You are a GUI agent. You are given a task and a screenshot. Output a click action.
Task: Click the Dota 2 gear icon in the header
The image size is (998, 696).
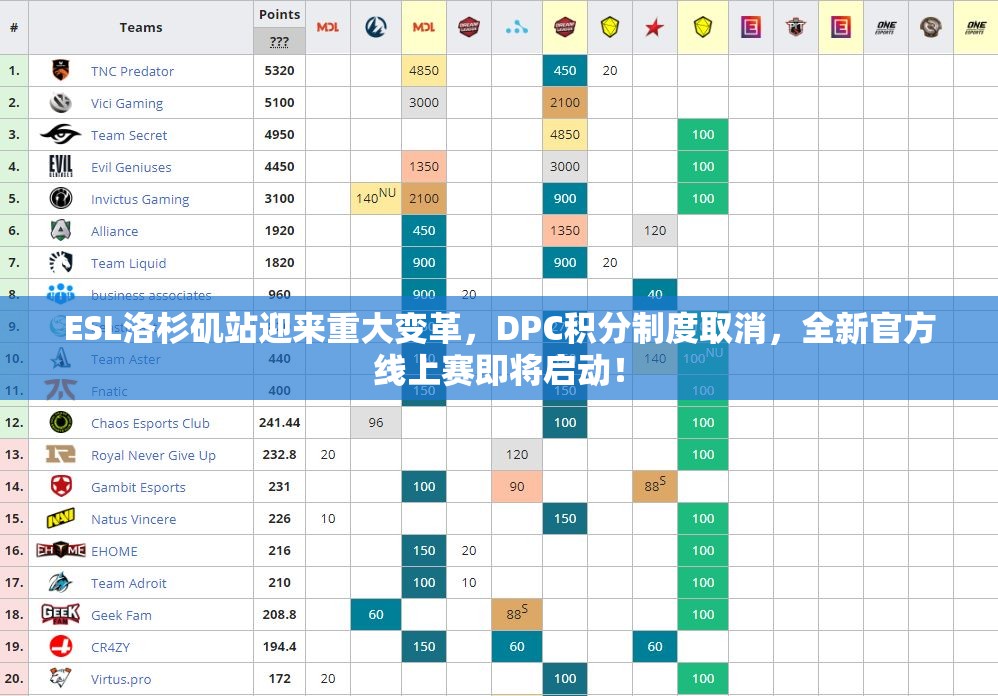pos(931,27)
